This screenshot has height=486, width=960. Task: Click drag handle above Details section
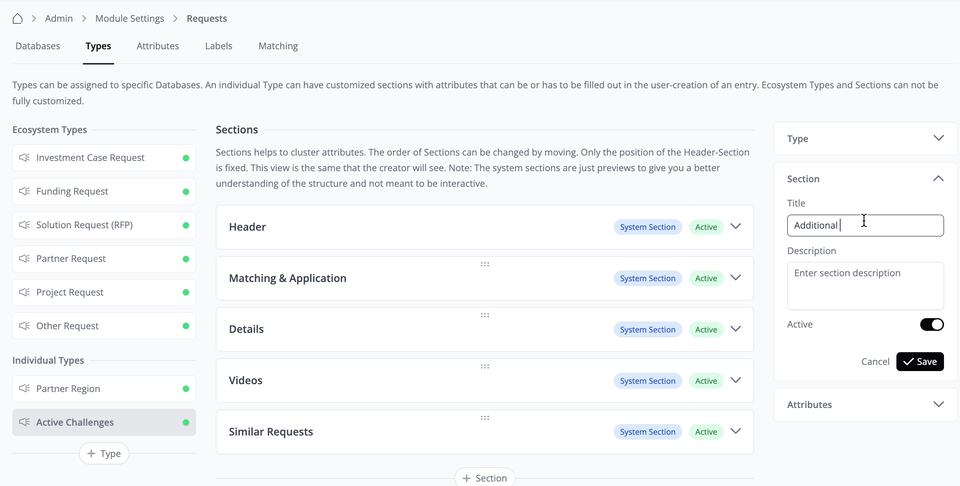point(484,315)
